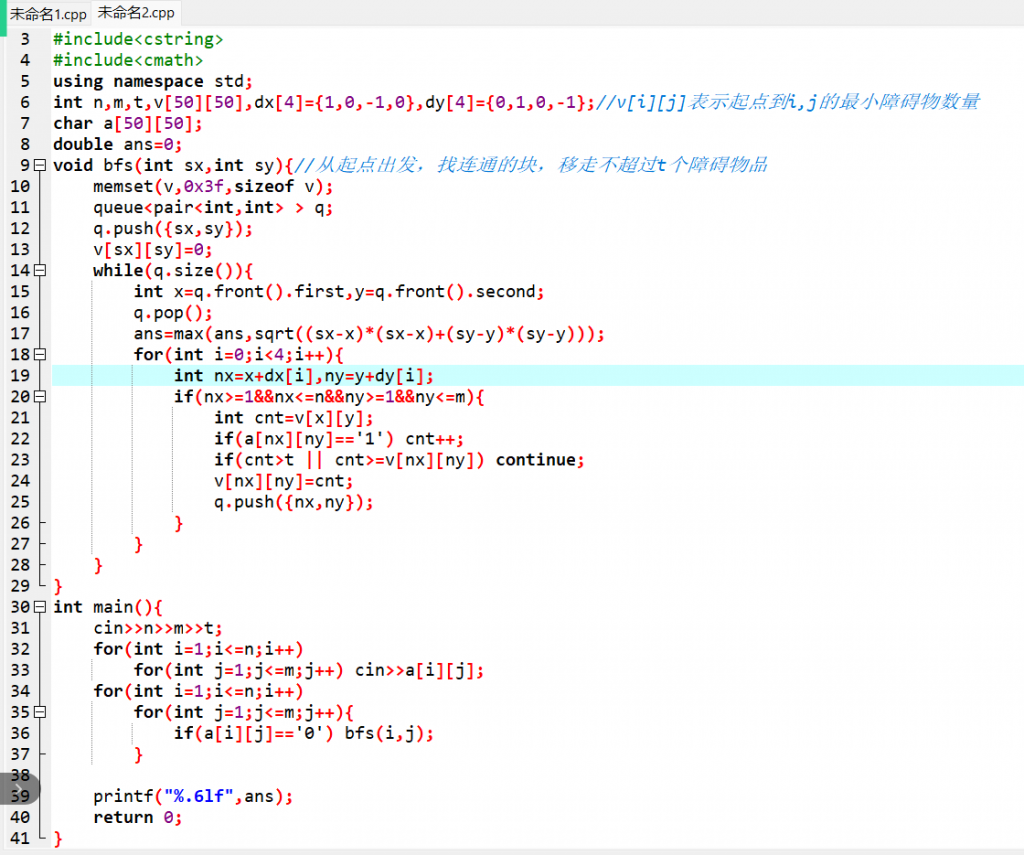
Task: Click the #include<cmath> directive
Action: coord(128,60)
